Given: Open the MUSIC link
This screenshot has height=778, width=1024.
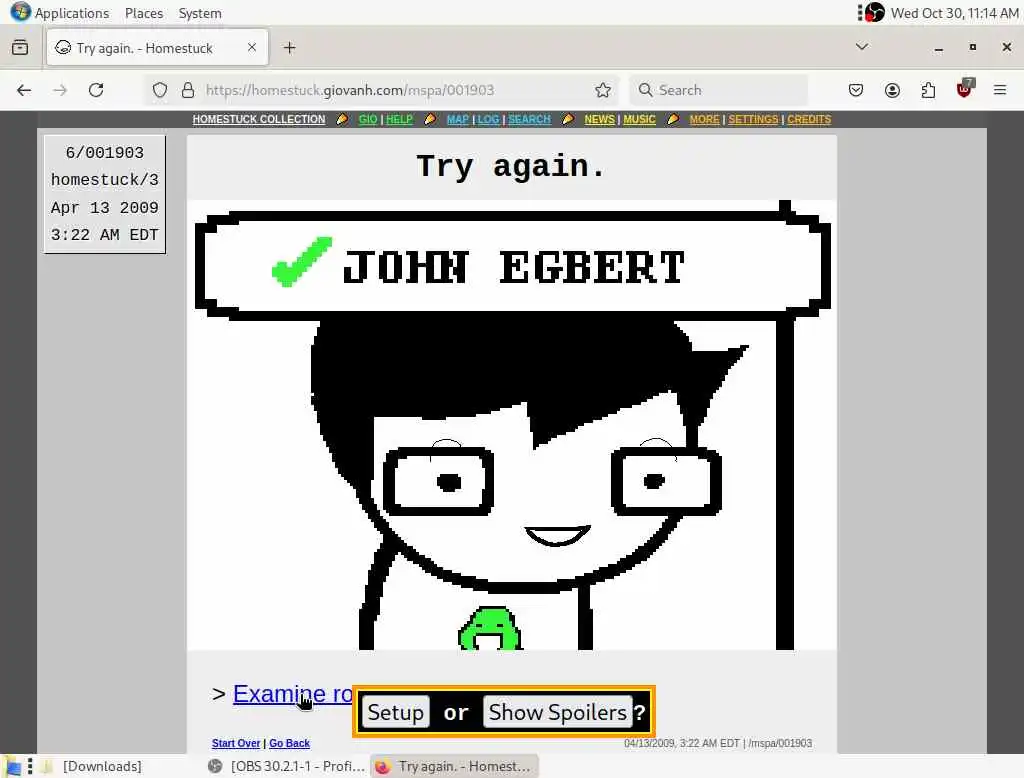Looking at the screenshot, I should [639, 120].
